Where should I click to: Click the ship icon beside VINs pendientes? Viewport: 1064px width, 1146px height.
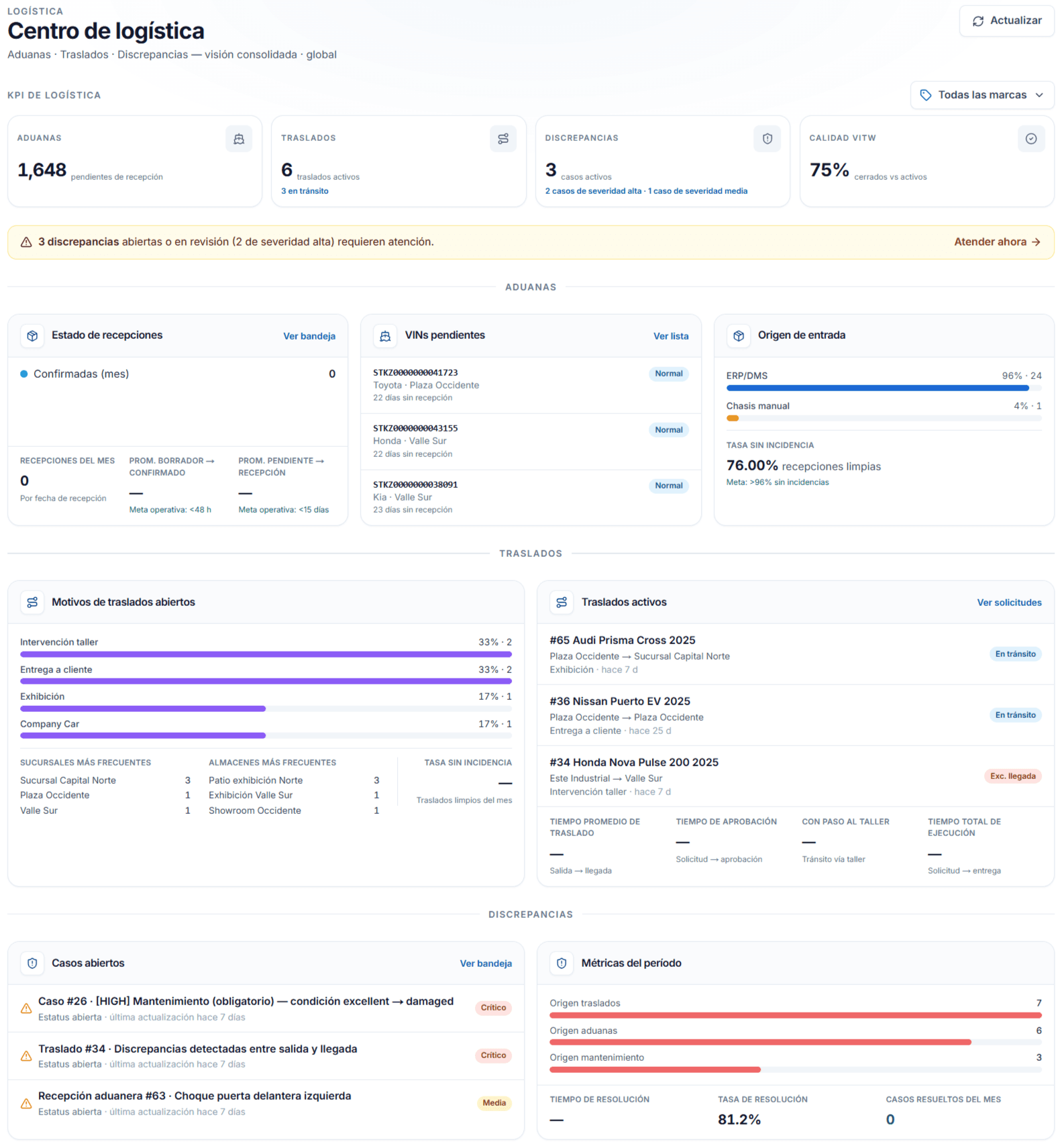[x=385, y=335]
